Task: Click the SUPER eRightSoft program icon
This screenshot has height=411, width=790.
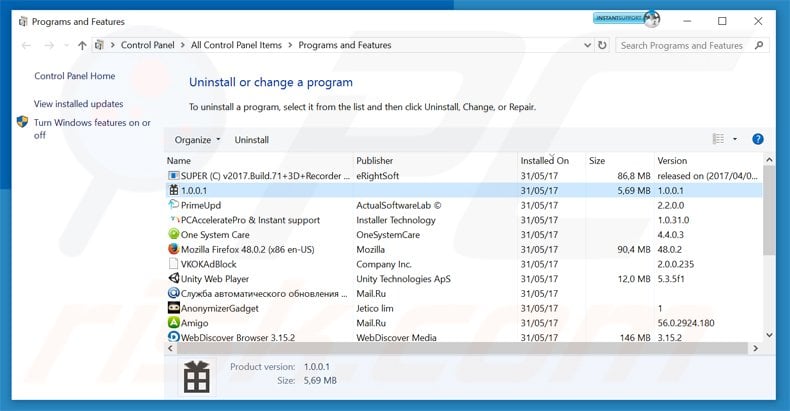Action: [x=173, y=176]
